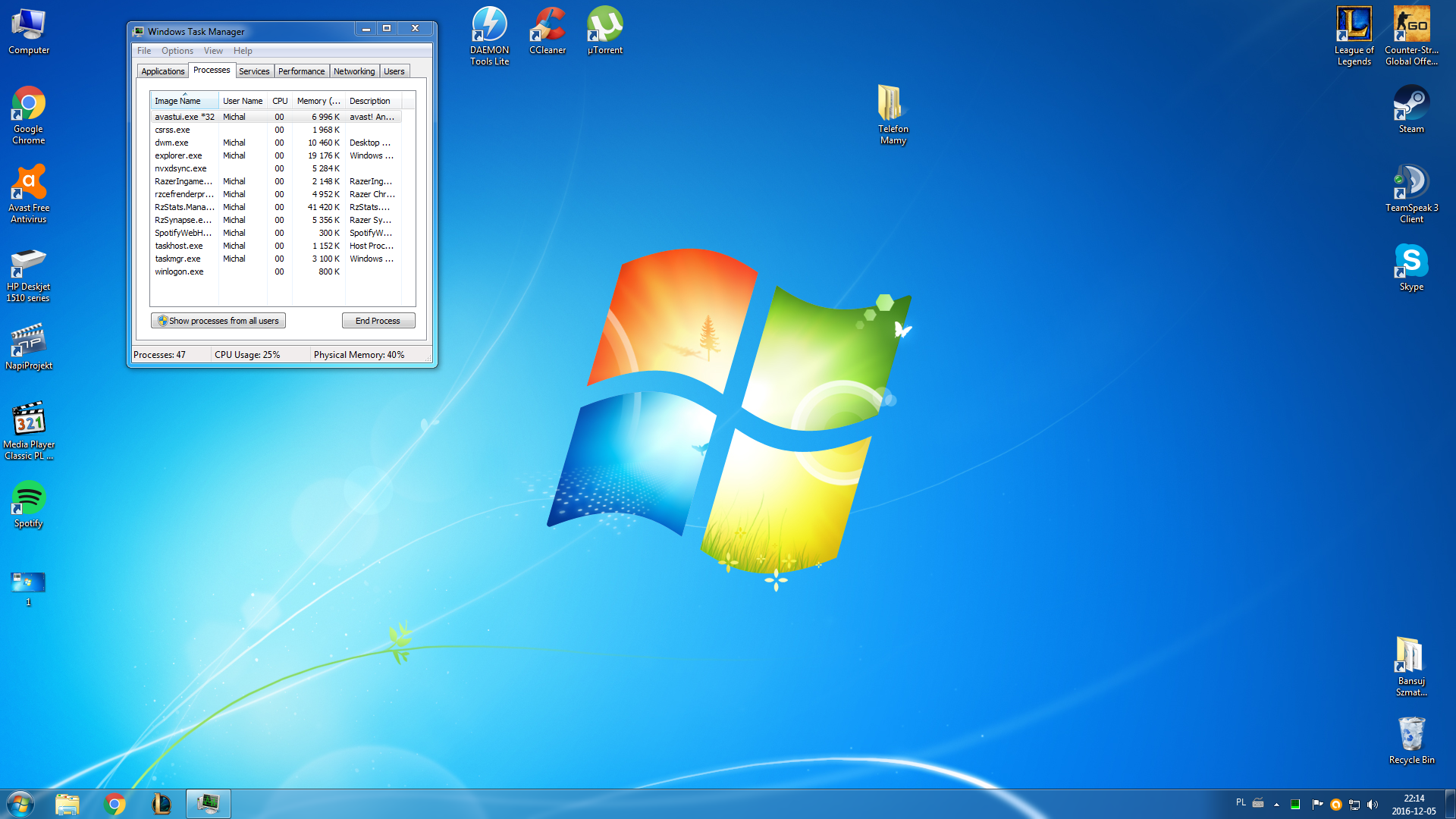Sort by Description column header
This screenshot has width=1456, height=819.
(x=373, y=101)
